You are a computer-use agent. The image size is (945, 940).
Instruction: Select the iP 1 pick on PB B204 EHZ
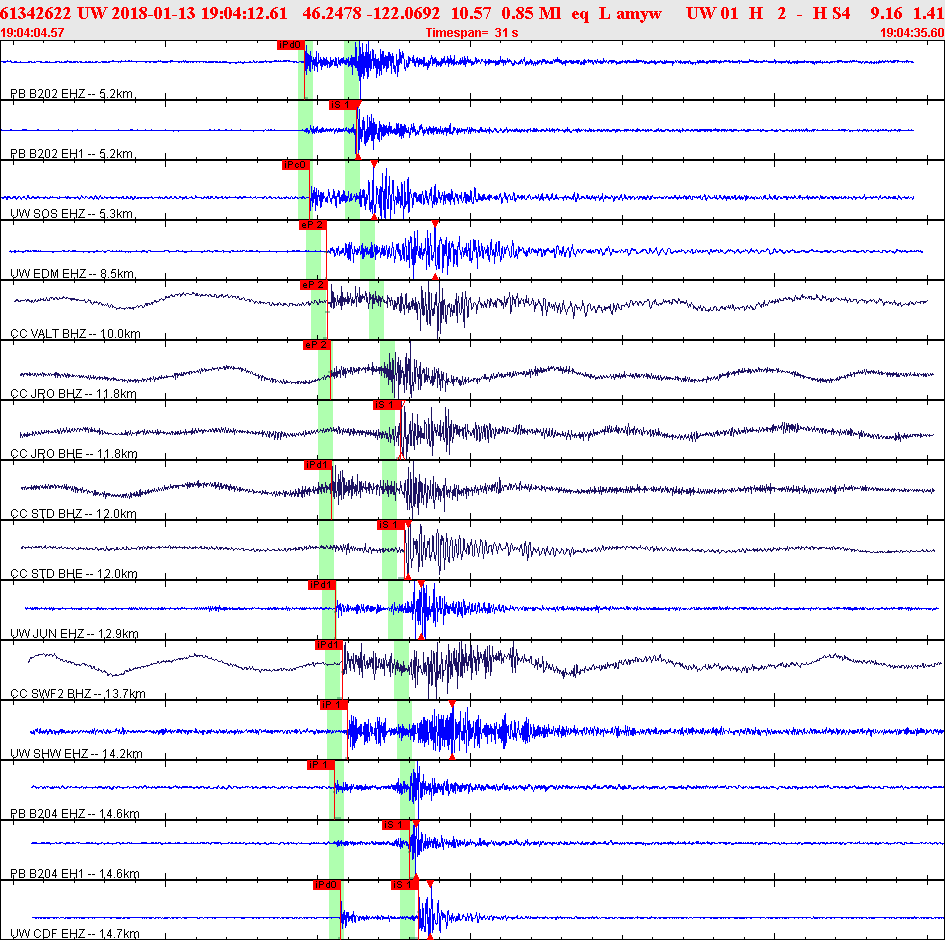(321, 765)
